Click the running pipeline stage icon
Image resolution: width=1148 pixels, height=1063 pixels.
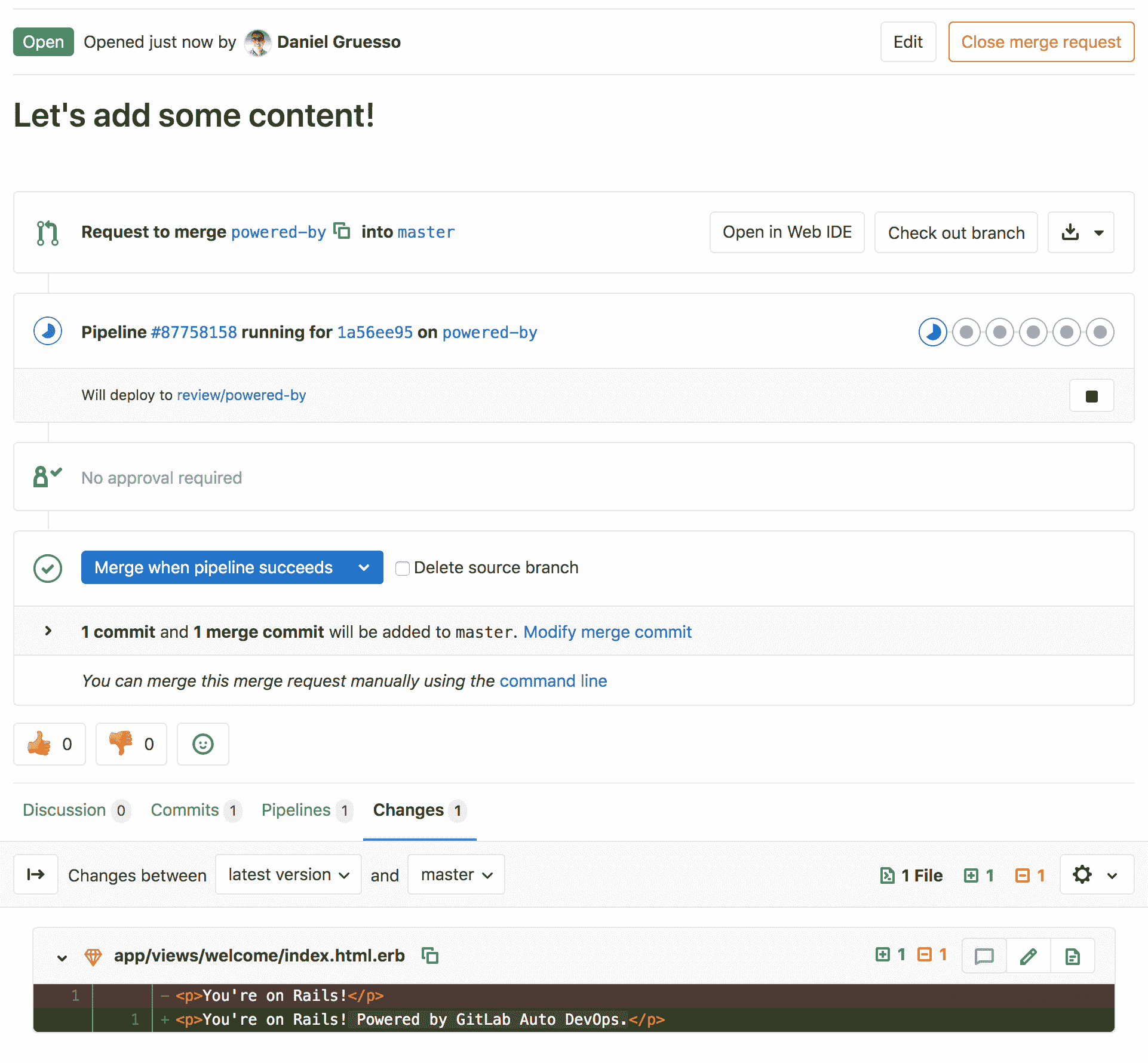click(x=932, y=332)
